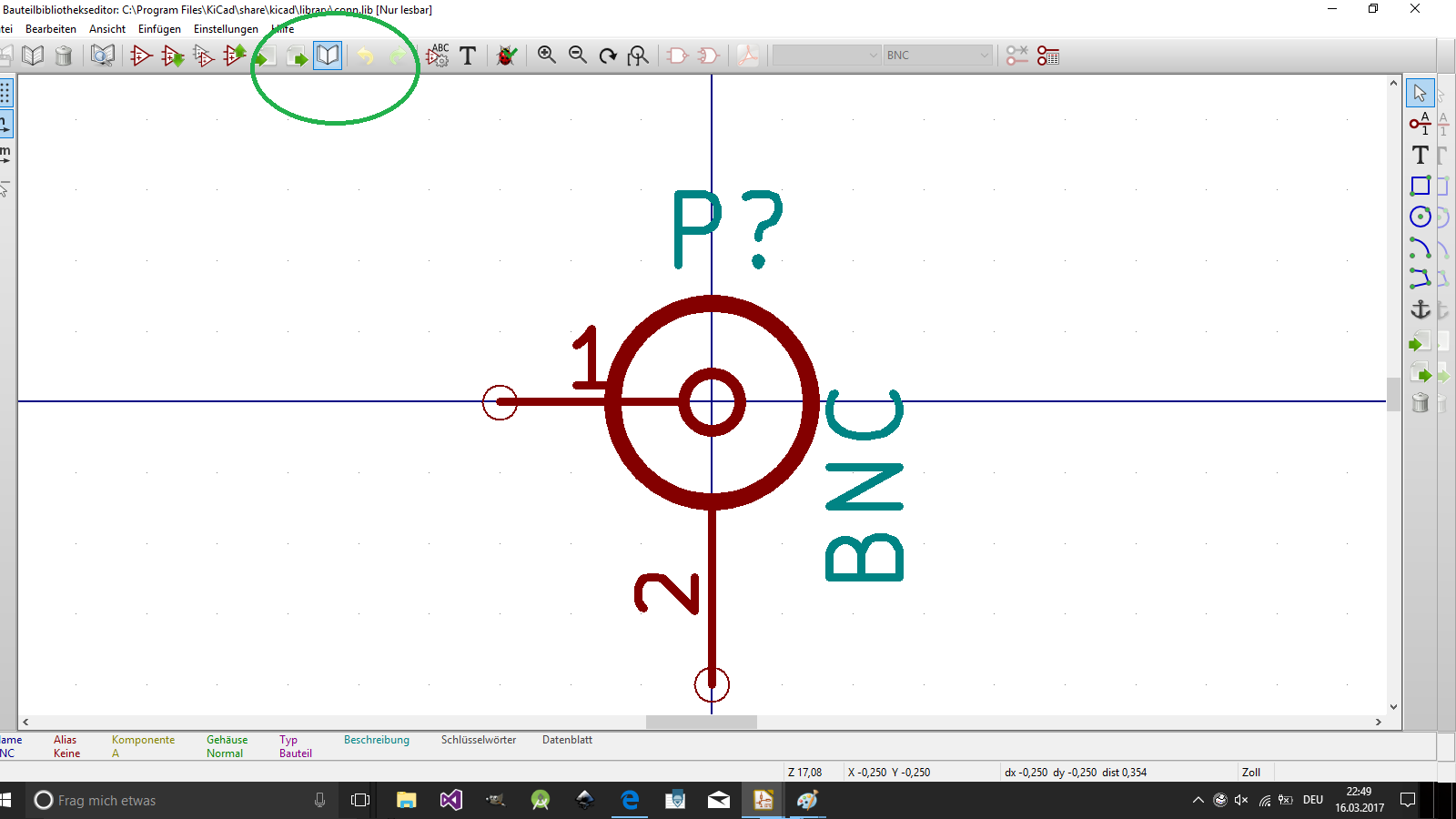Open the select working library icon
Screen dimensions: 1456x819
click(x=33, y=56)
